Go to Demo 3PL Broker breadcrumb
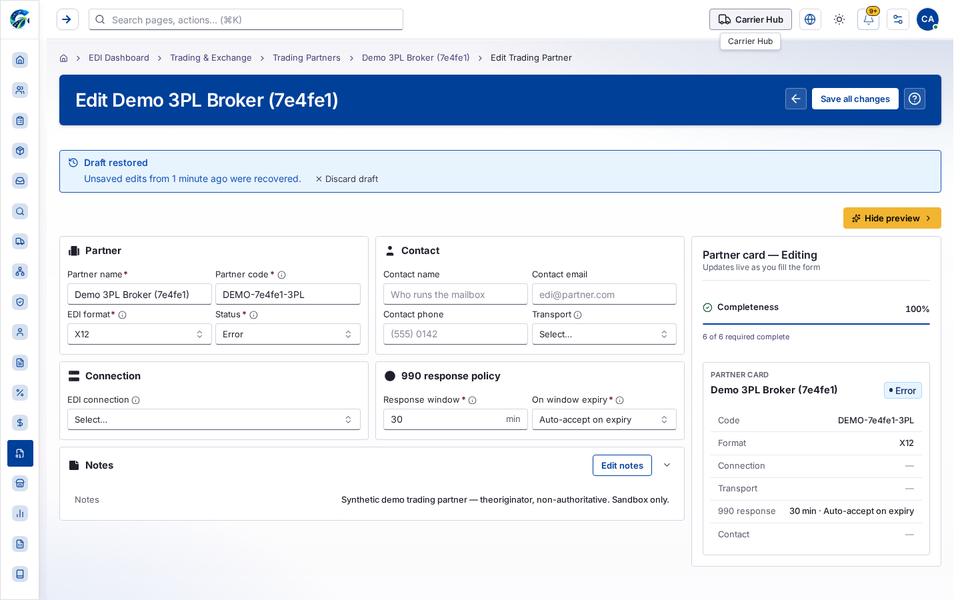 pos(416,58)
